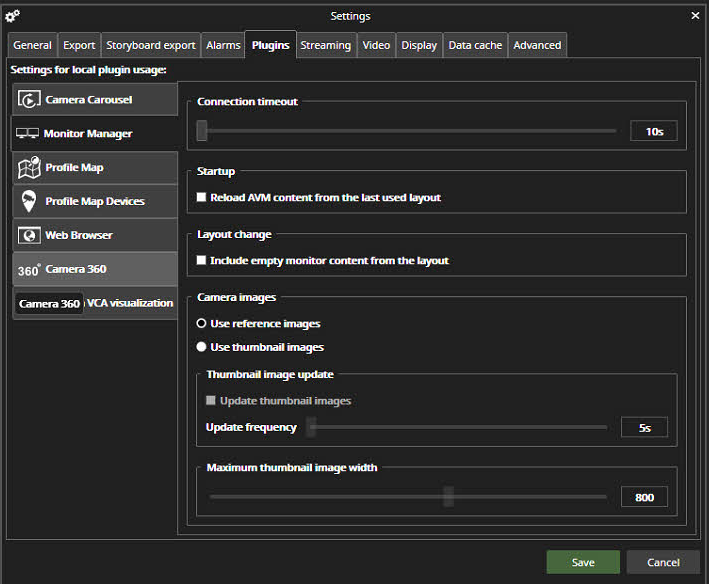Switch to the General tab
Screen dimensions: 709x586
click(x=32, y=46)
